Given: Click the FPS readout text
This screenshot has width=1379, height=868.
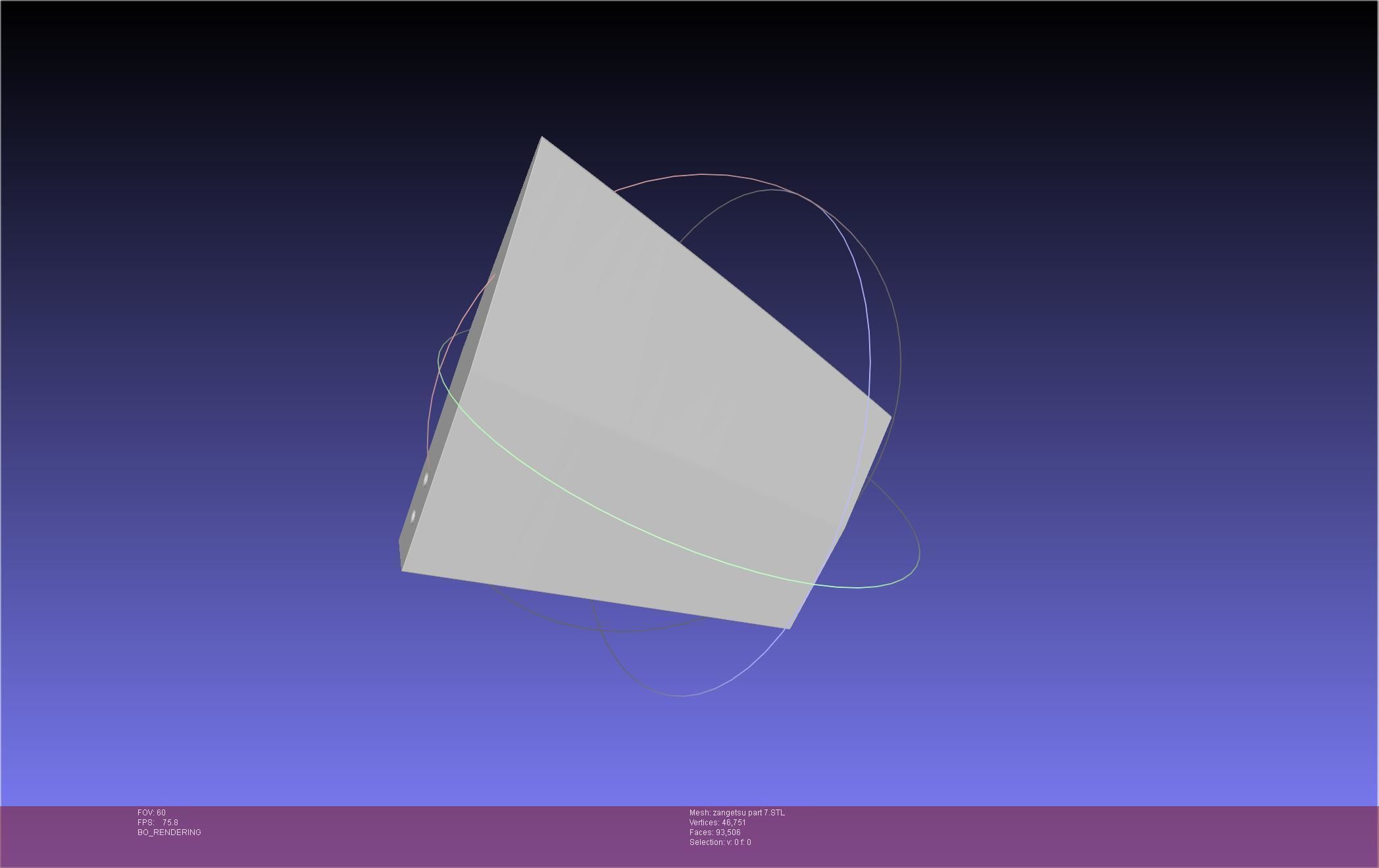Looking at the screenshot, I should coord(158,823).
